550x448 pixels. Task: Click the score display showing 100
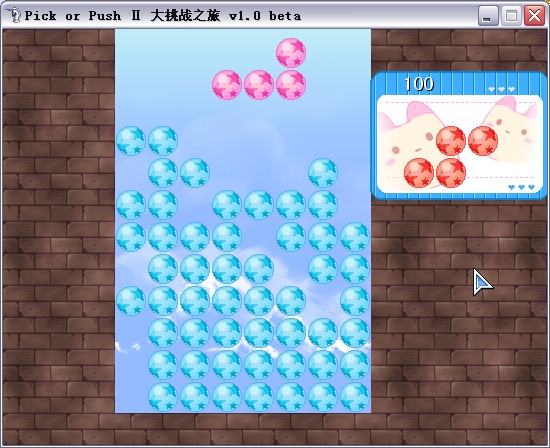click(x=419, y=84)
